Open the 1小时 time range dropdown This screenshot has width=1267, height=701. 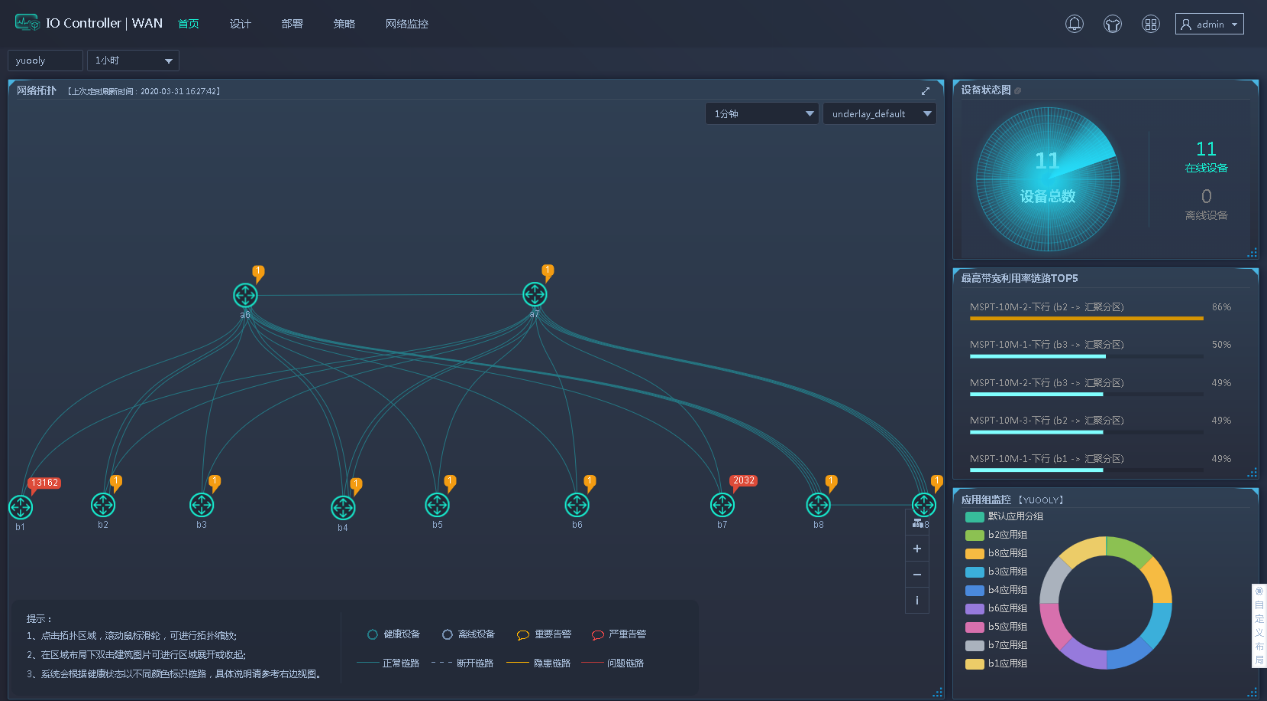tap(134, 61)
